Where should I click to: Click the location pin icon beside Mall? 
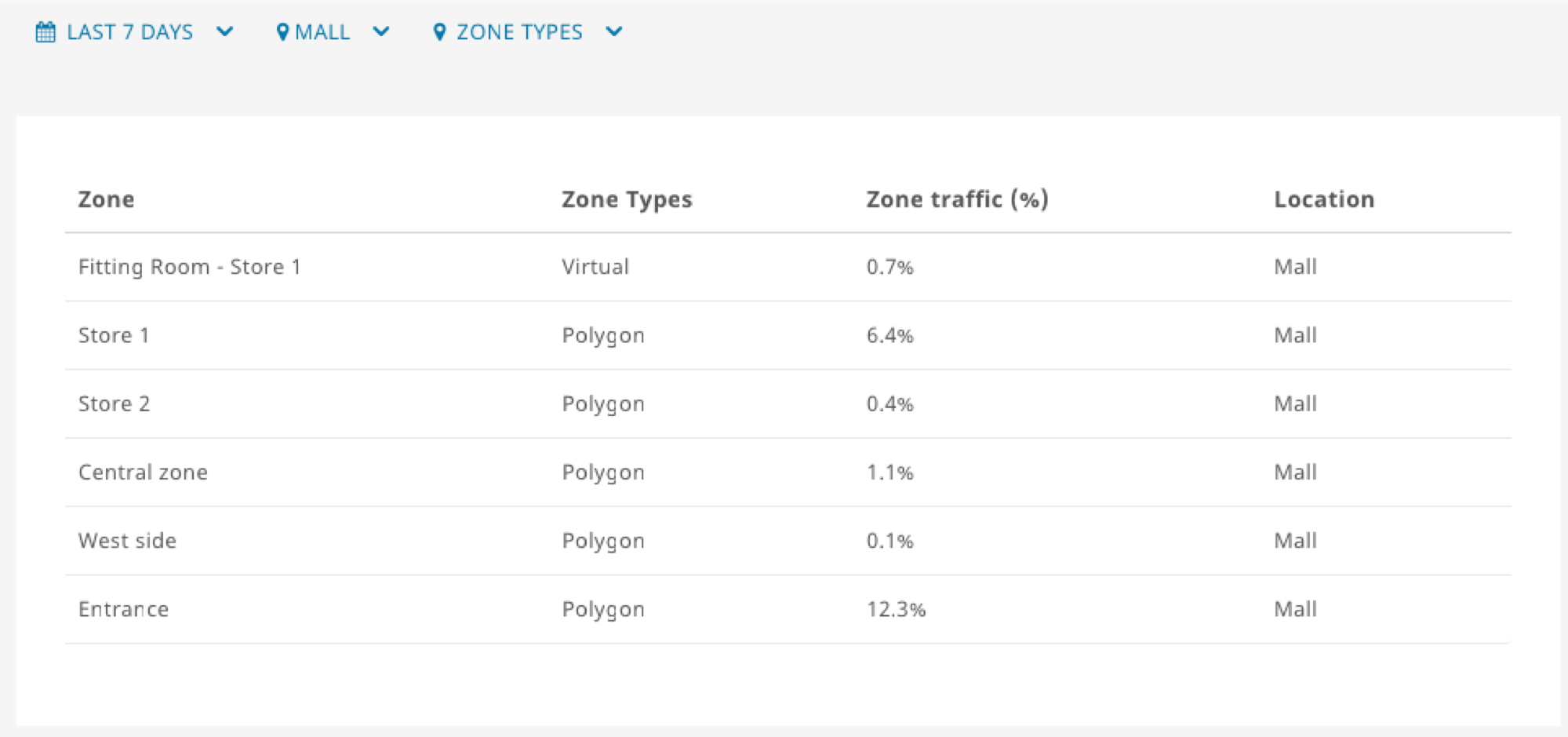[283, 32]
